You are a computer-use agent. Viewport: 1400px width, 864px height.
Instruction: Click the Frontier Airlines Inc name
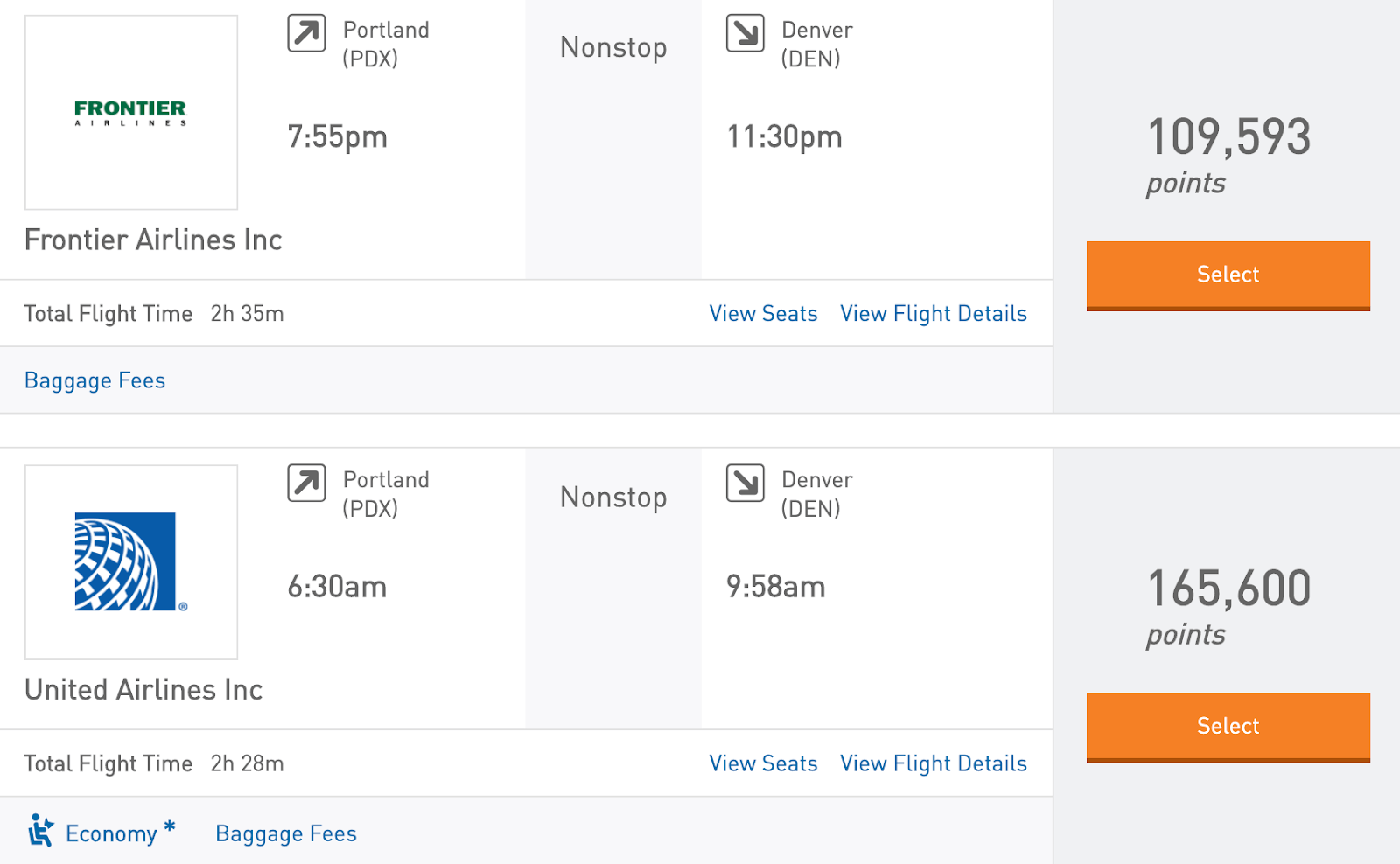(153, 240)
